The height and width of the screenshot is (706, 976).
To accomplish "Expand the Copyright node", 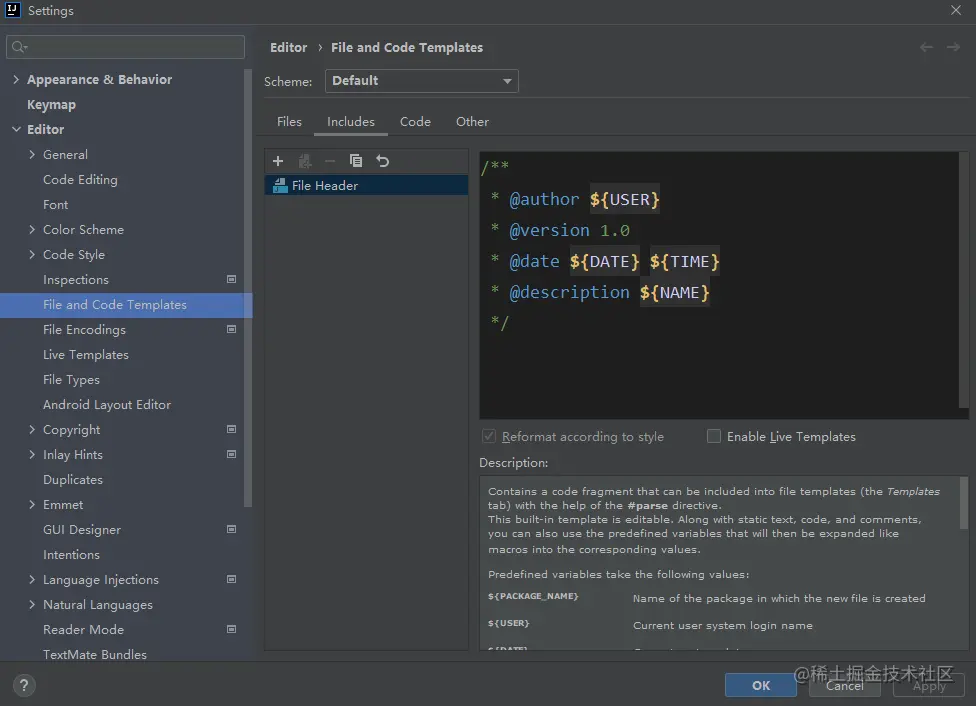I will click(x=32, y=430).
